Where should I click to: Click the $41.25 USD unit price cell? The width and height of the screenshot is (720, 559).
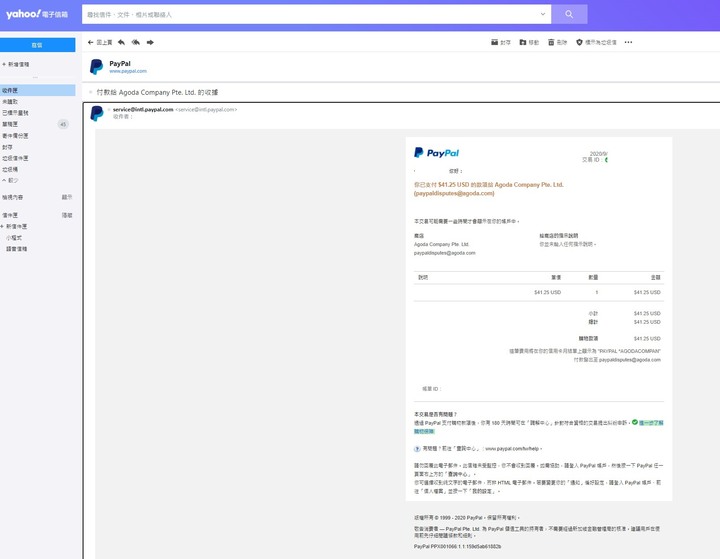click(547, 292)
